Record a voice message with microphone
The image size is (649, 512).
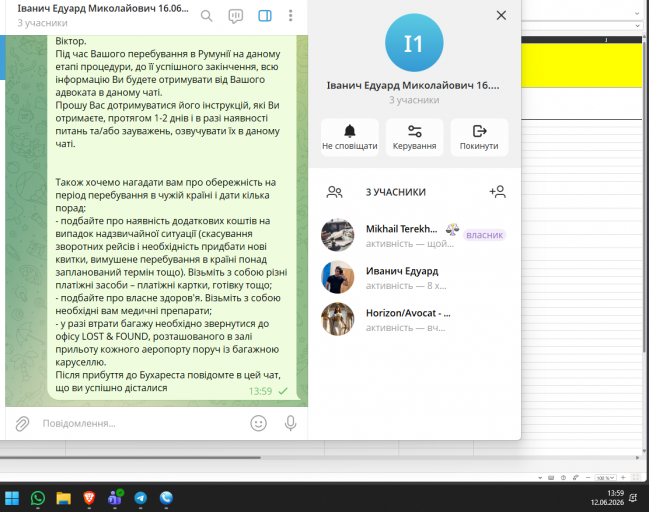coord(291,423)
